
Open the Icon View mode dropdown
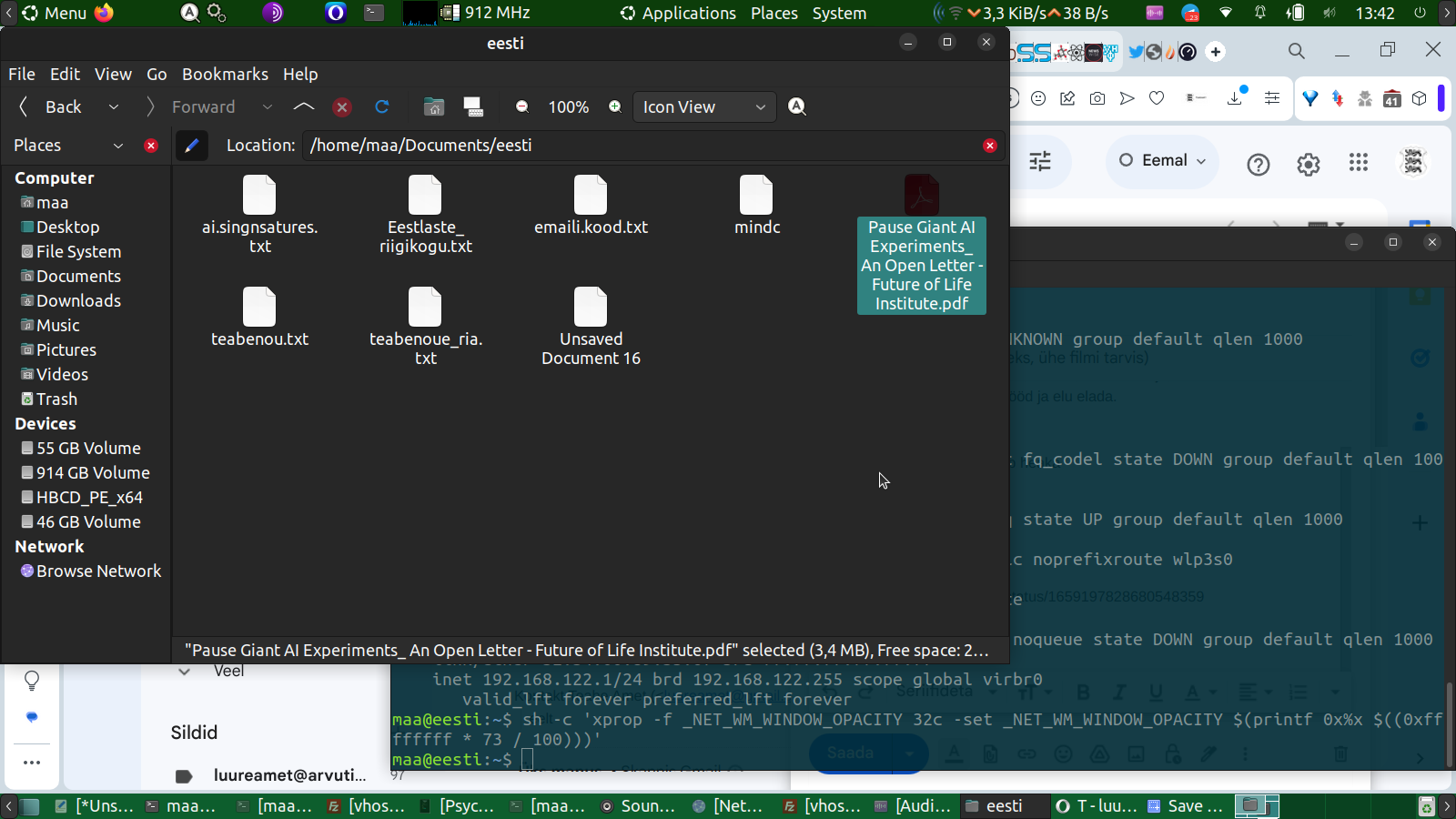tap(703, 107)
